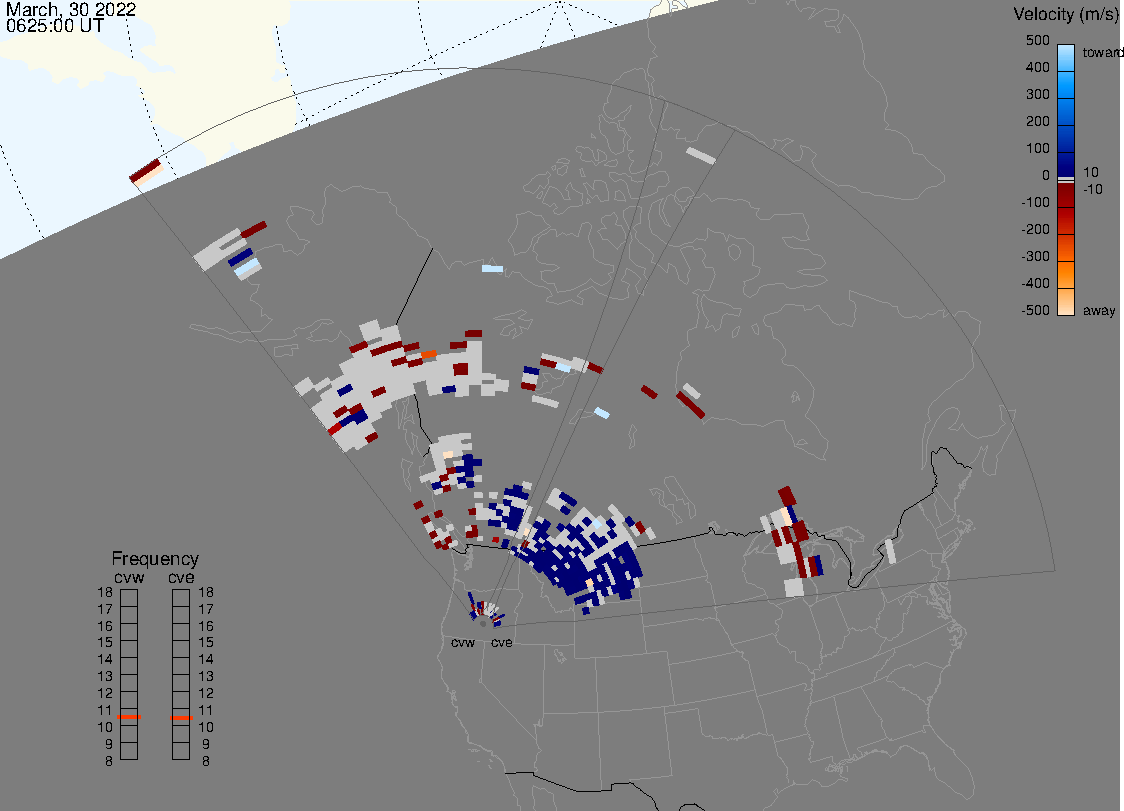Click the date text "March, 30 2022"
1124x811 pixels.
[x=71, y=10]
